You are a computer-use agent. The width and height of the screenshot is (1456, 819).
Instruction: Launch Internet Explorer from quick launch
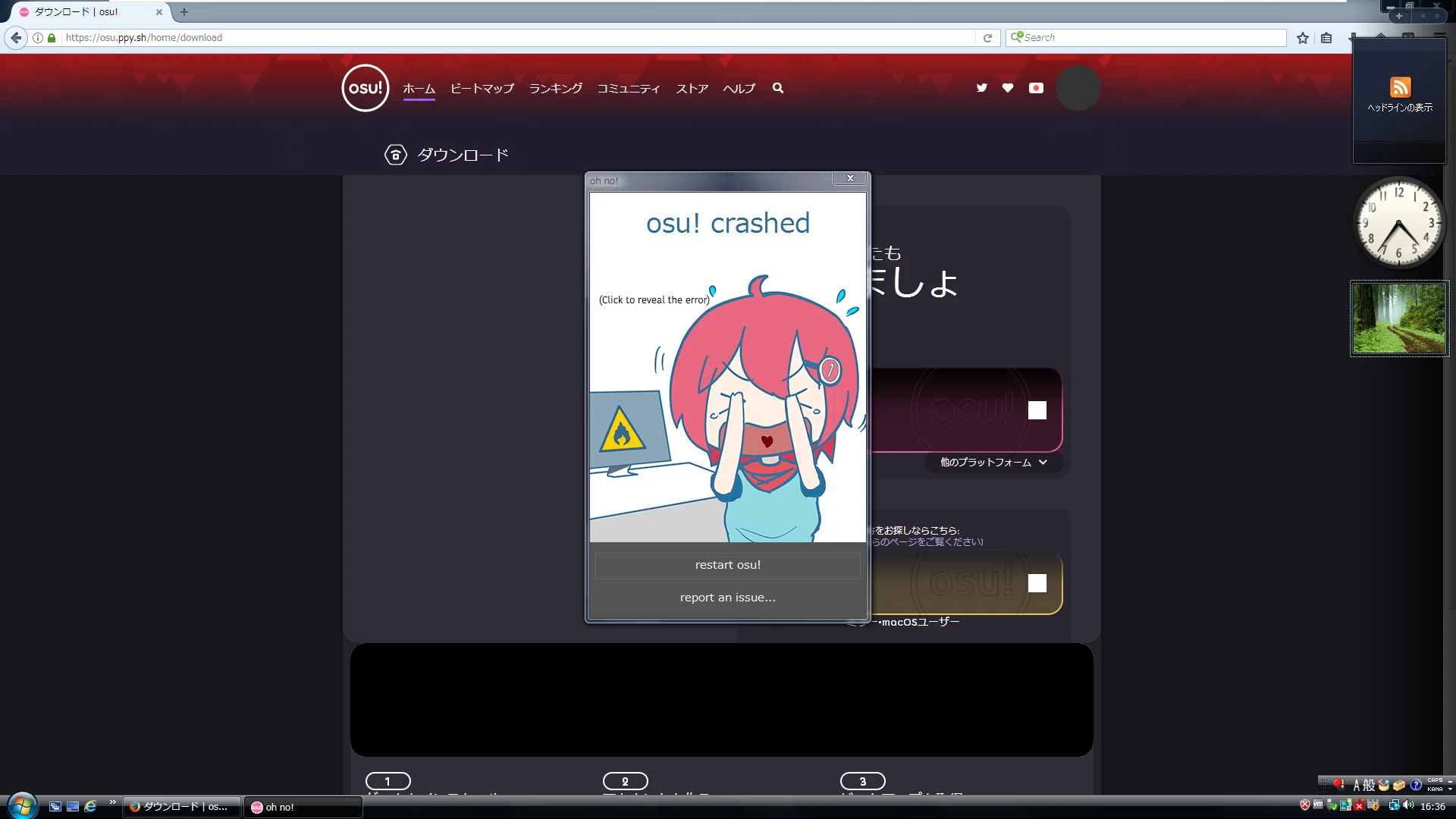tap(91, 807)
